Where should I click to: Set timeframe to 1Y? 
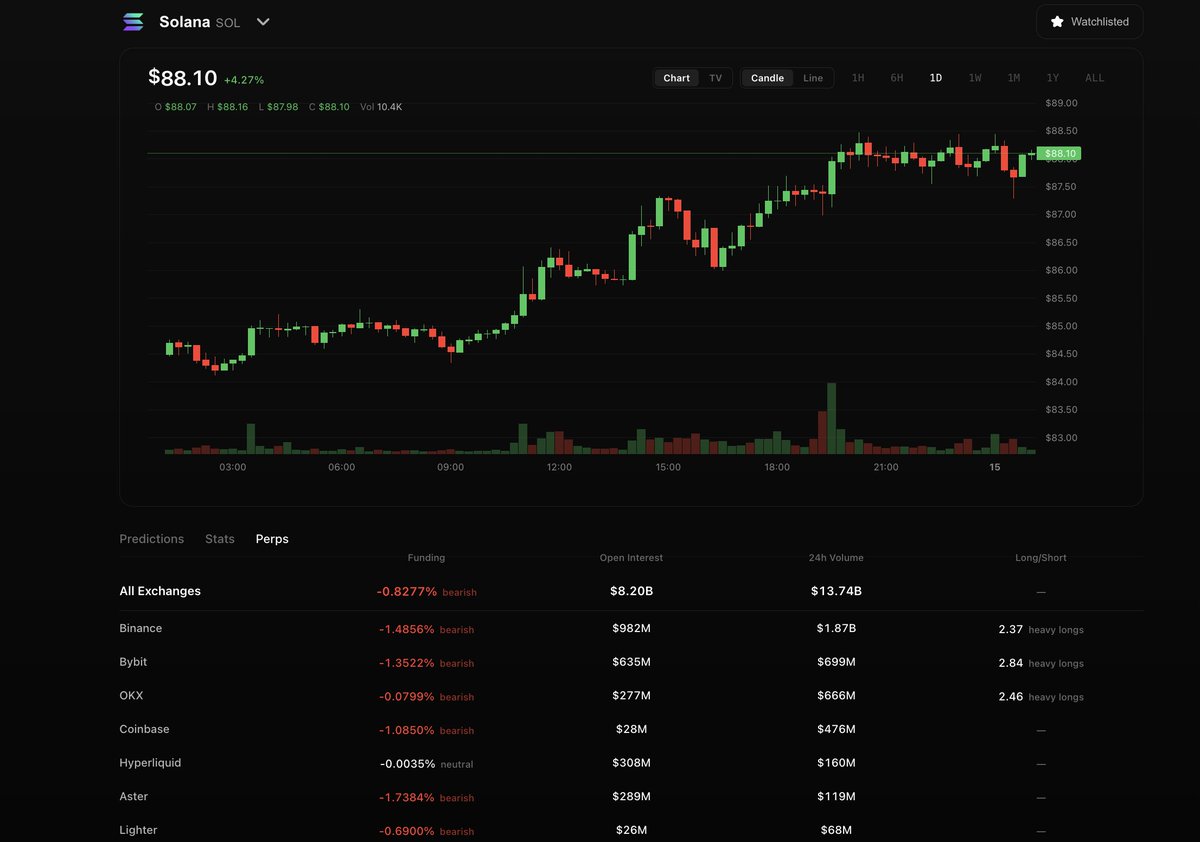coord(1053,78)
